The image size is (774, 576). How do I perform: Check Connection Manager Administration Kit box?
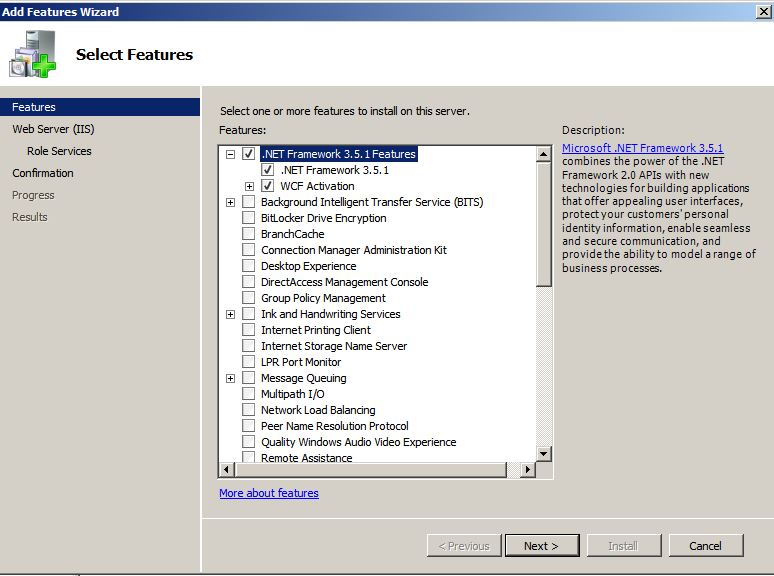248,250
